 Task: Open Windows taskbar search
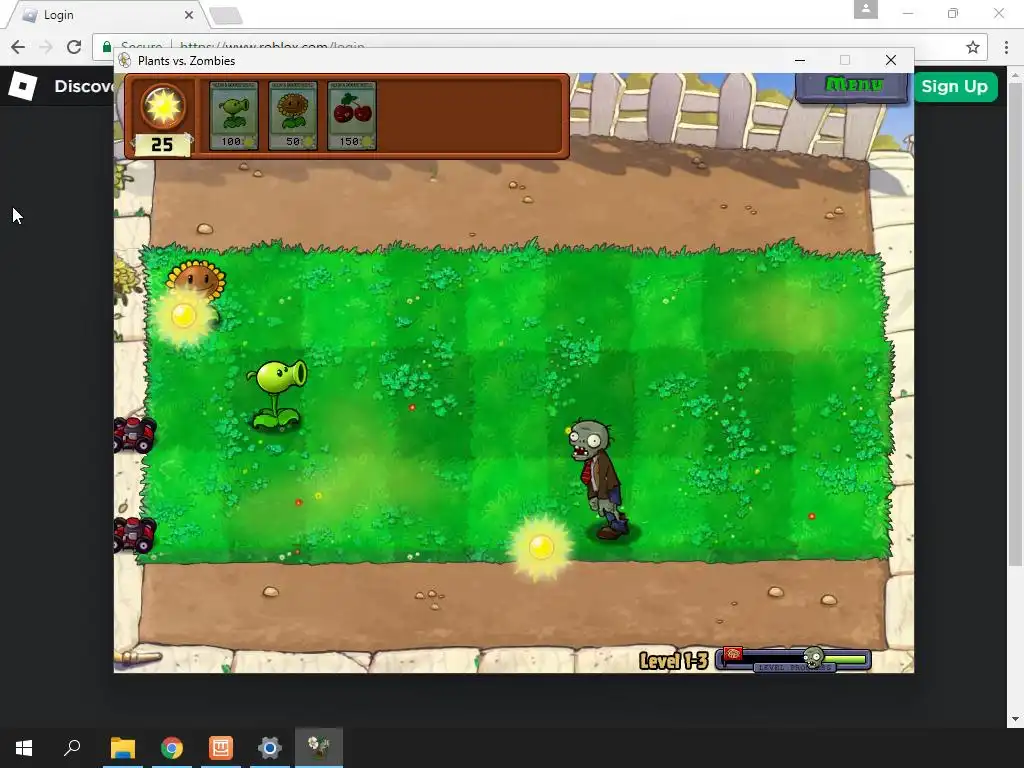72,748
